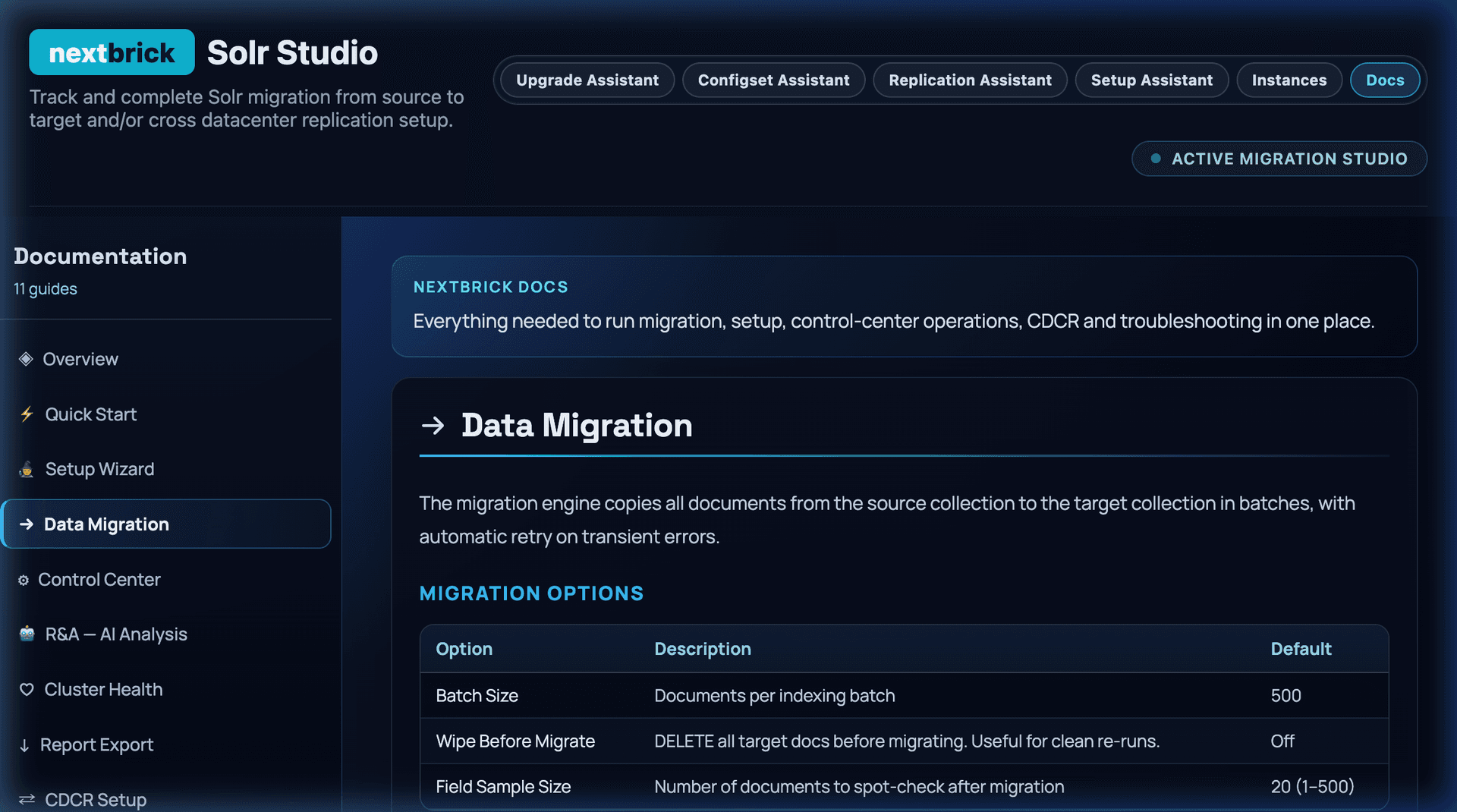Image resolution: width=1457 pixels, height=812 pixels.
Task: Switch to the Configset Assistant tab
Action: coord(774,80)
